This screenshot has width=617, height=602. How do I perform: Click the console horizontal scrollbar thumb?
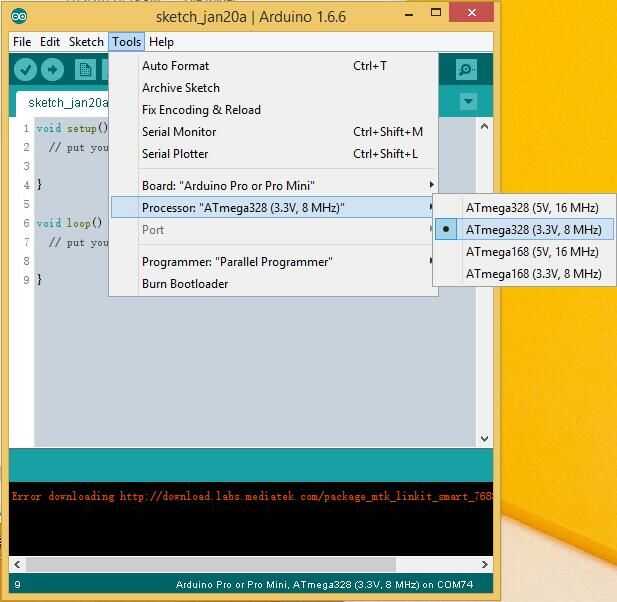[x=211, y=564]
